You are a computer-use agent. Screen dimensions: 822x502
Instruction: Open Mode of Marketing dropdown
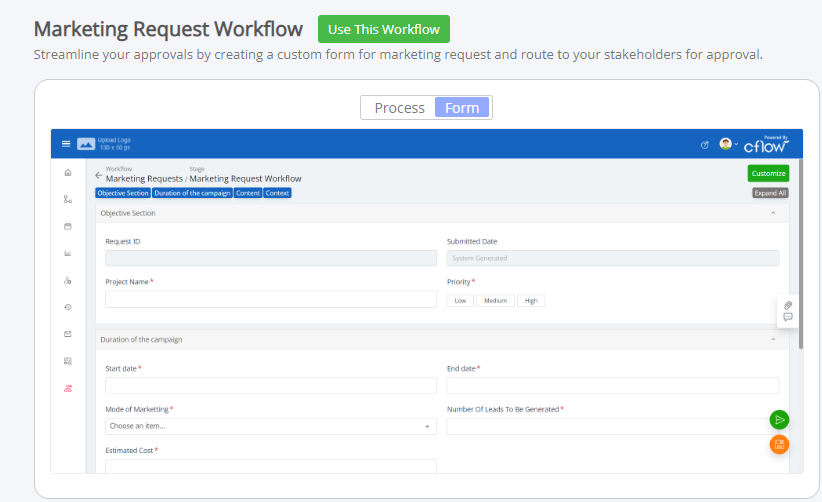271,426
